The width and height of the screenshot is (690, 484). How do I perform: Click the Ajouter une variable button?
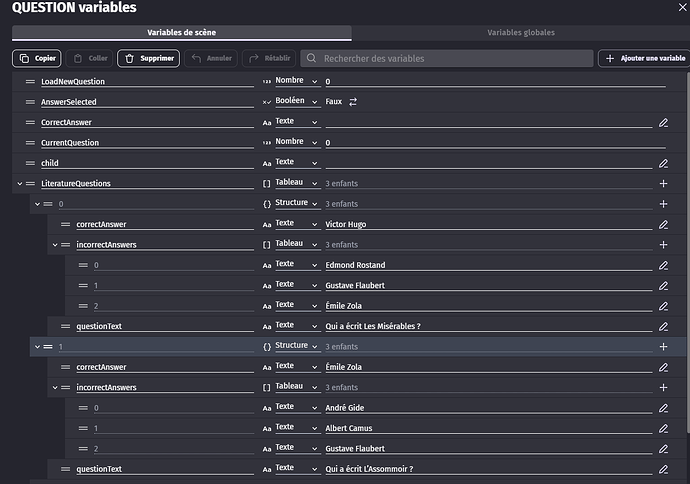[643, 59]
